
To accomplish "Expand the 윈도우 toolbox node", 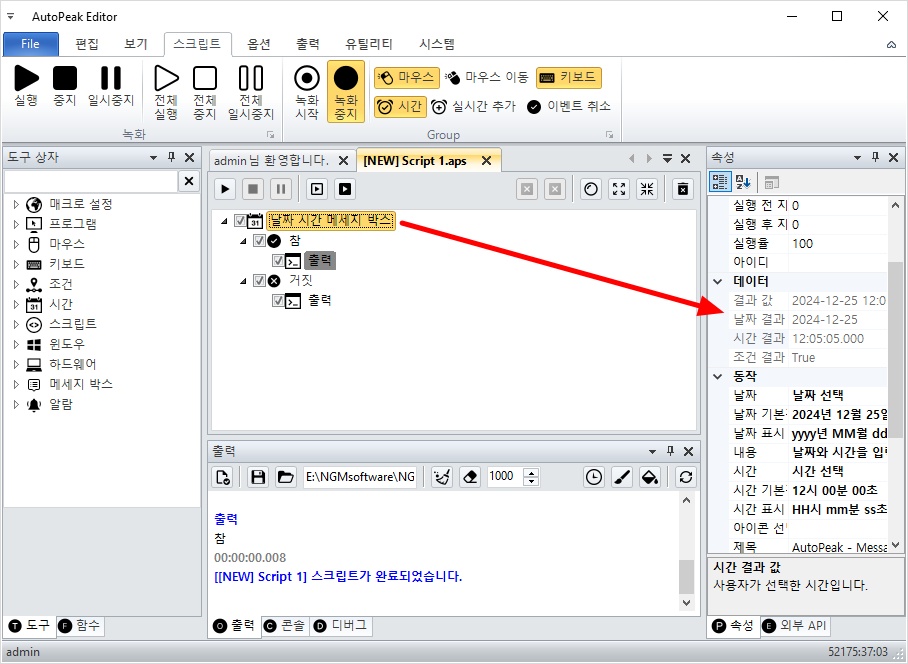I will pos(16,344).
